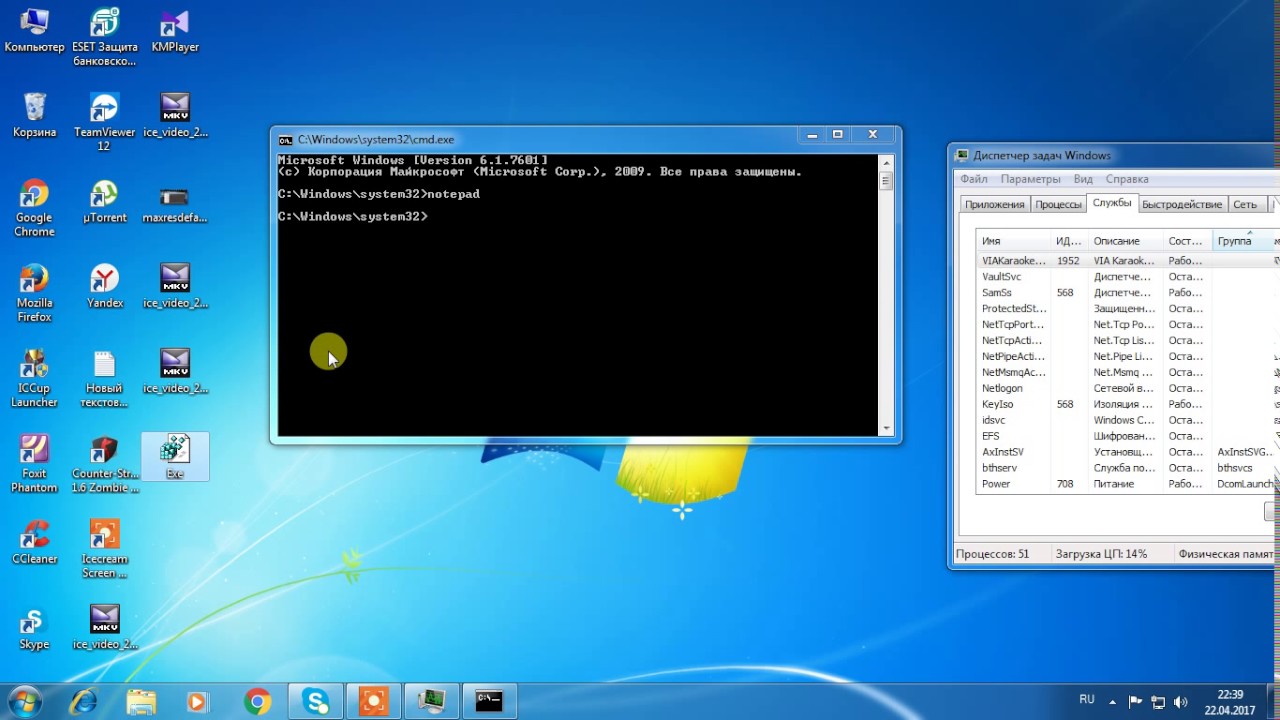This screenshot has height=720, width=1280.
Task: Sort services by the Описание column
Action: pos(1126,241)
